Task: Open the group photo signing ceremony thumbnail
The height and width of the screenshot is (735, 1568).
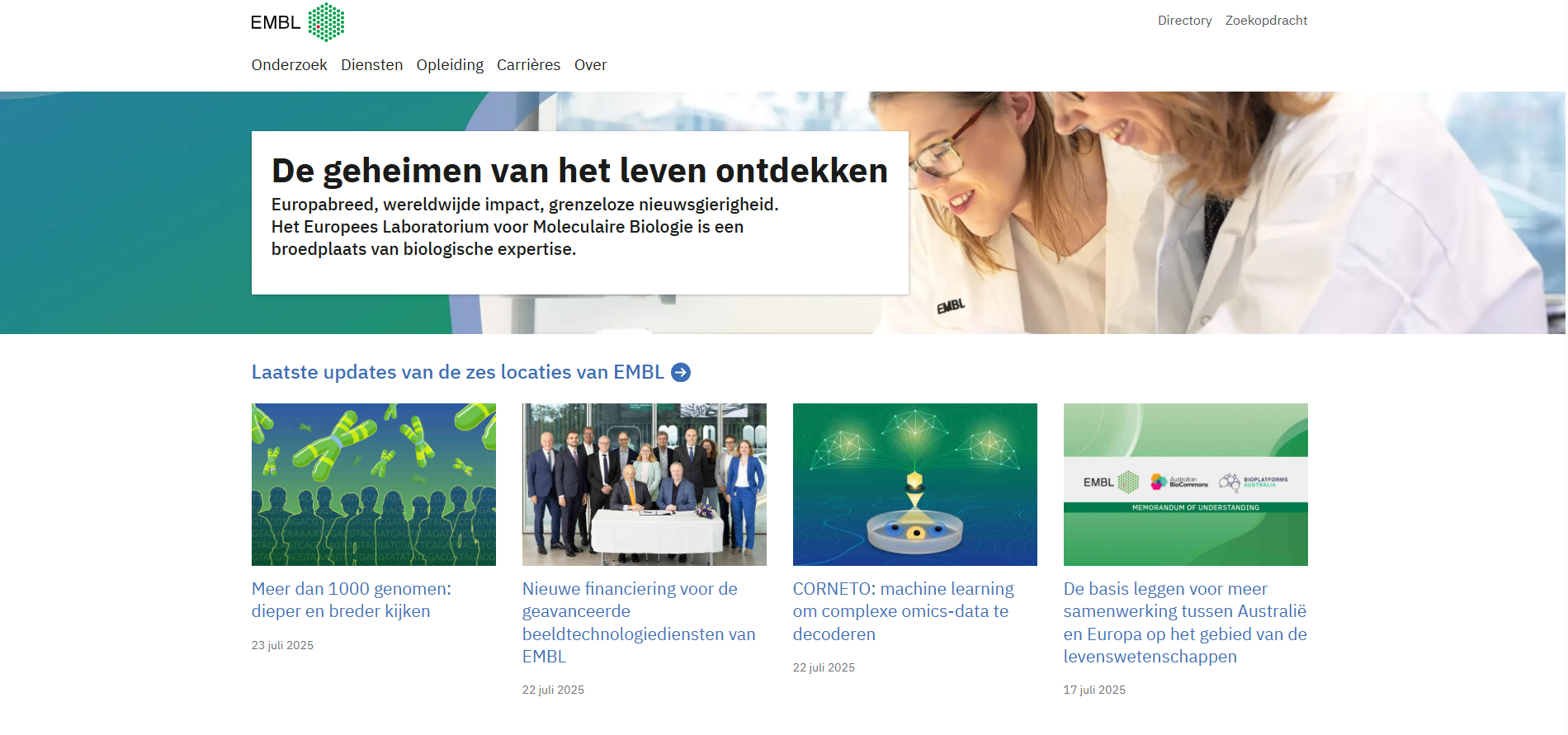Action: 645,484
